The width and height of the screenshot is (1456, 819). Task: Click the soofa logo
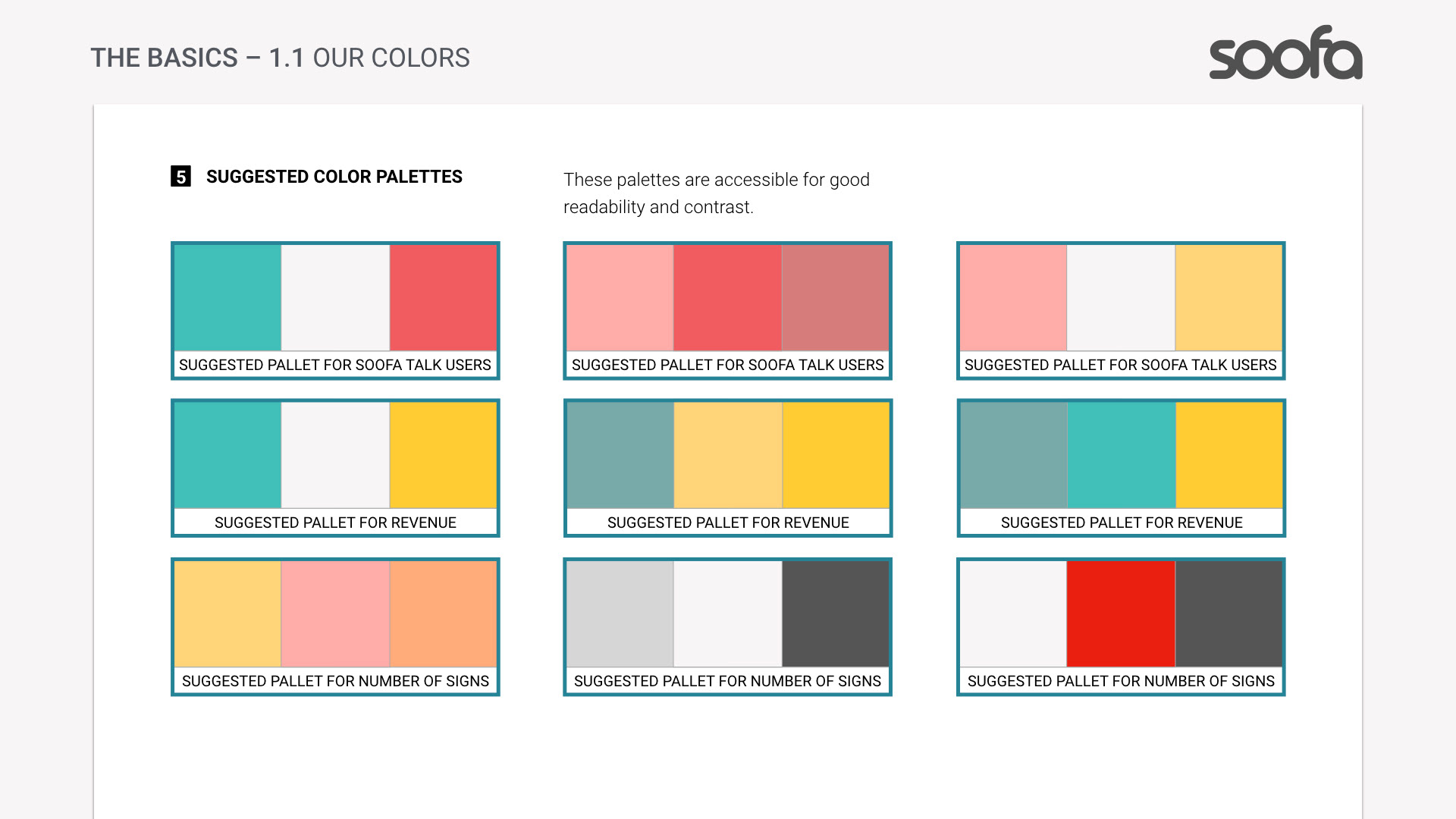coord(1285,53)
